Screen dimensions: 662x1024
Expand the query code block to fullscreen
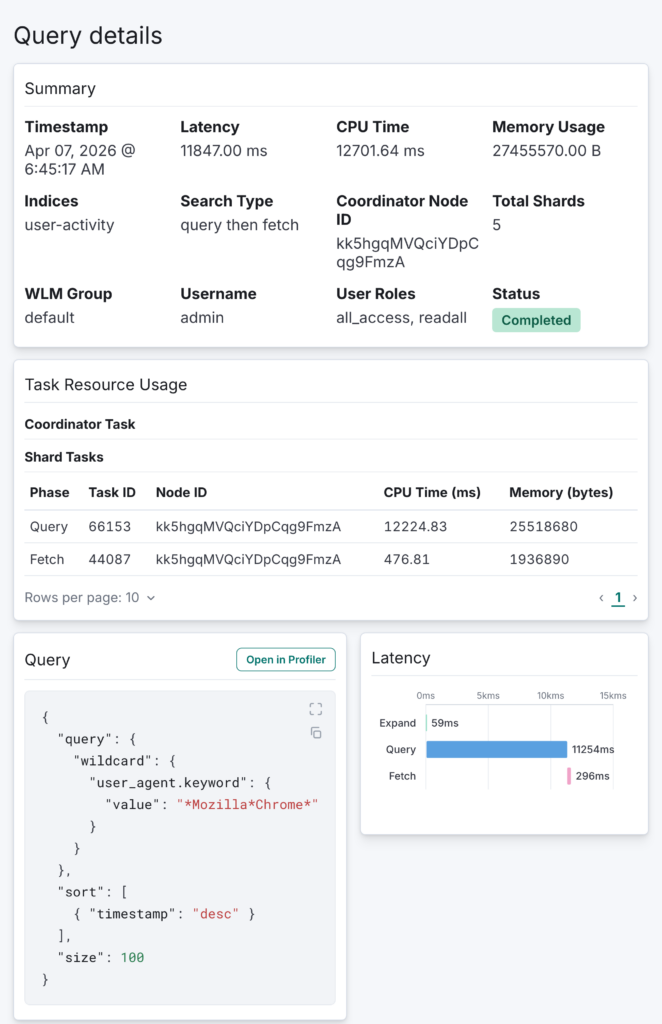coord(316,709)
